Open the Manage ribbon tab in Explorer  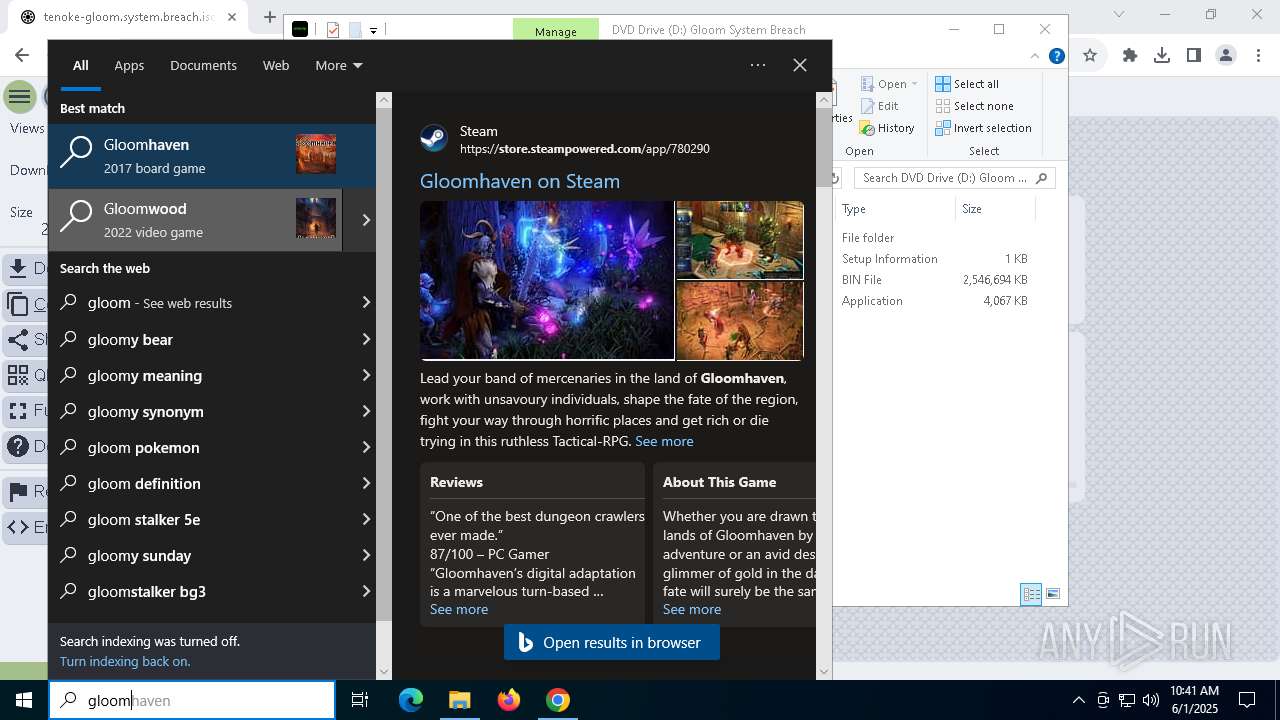[555, 31]
